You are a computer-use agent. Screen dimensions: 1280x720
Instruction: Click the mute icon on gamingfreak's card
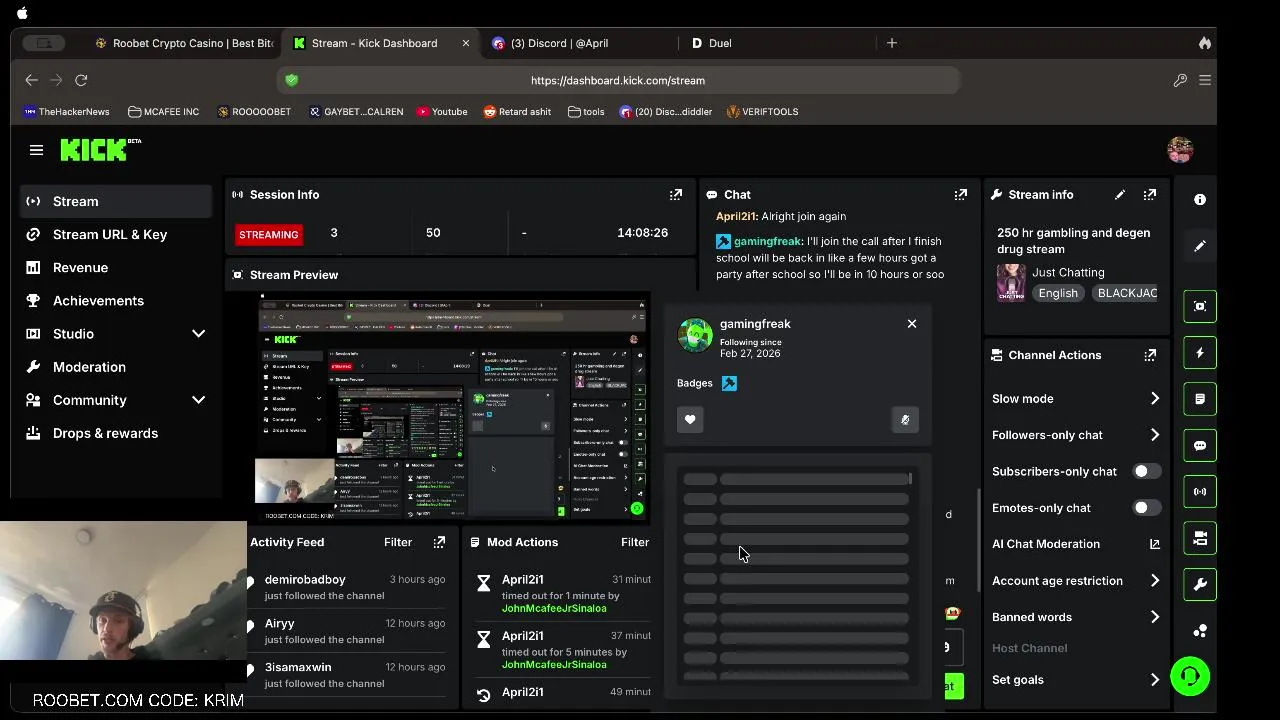tap(905, 420)
